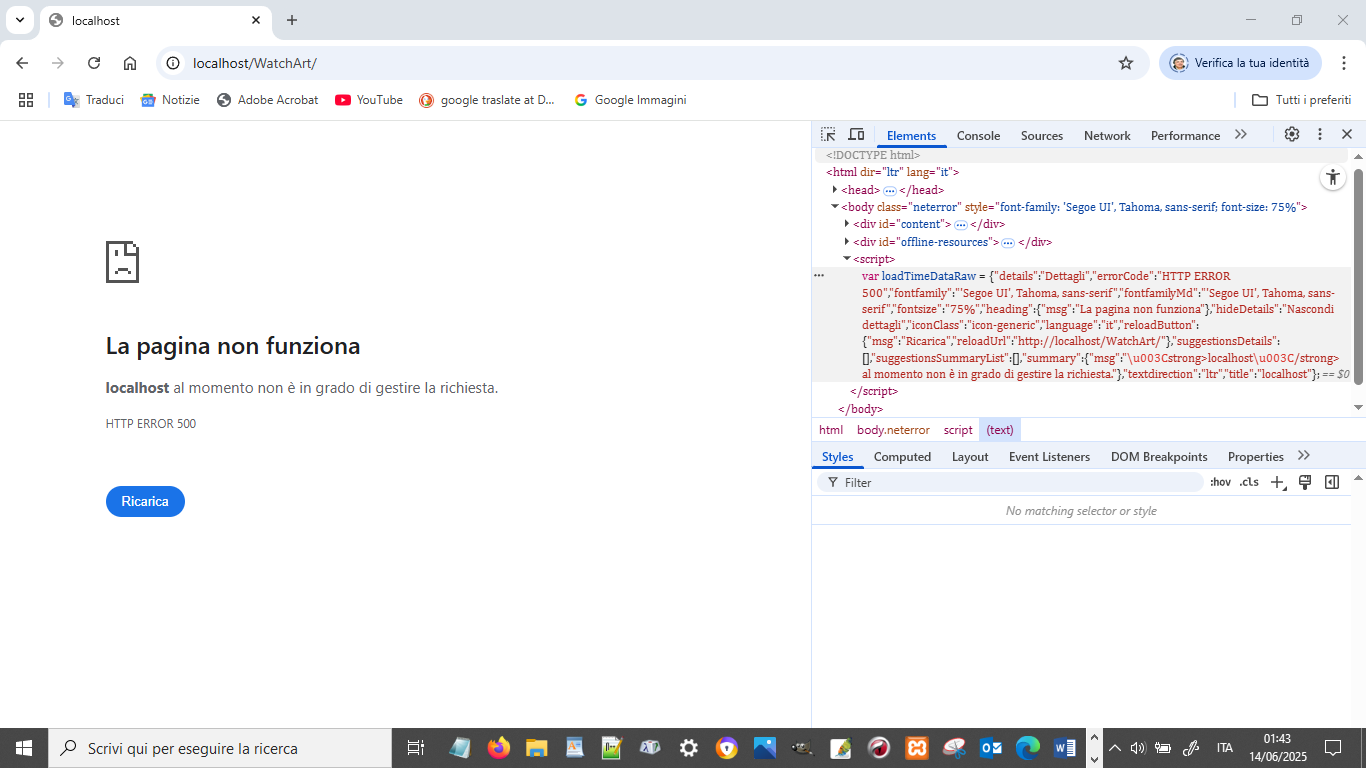The width and height of the screenshot is (1366, 768).
Task: Open new browser tab with plus
Action: [292, 20]
